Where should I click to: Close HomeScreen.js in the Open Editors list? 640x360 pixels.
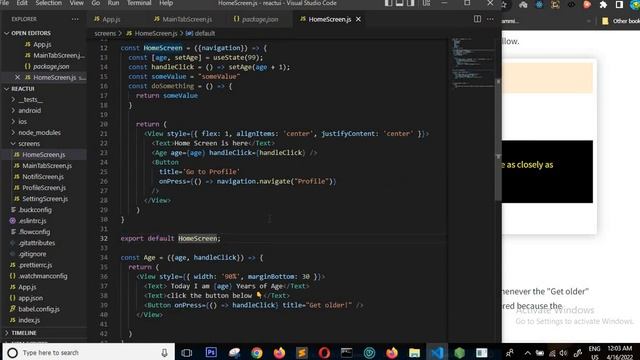(x=17, y=77)
